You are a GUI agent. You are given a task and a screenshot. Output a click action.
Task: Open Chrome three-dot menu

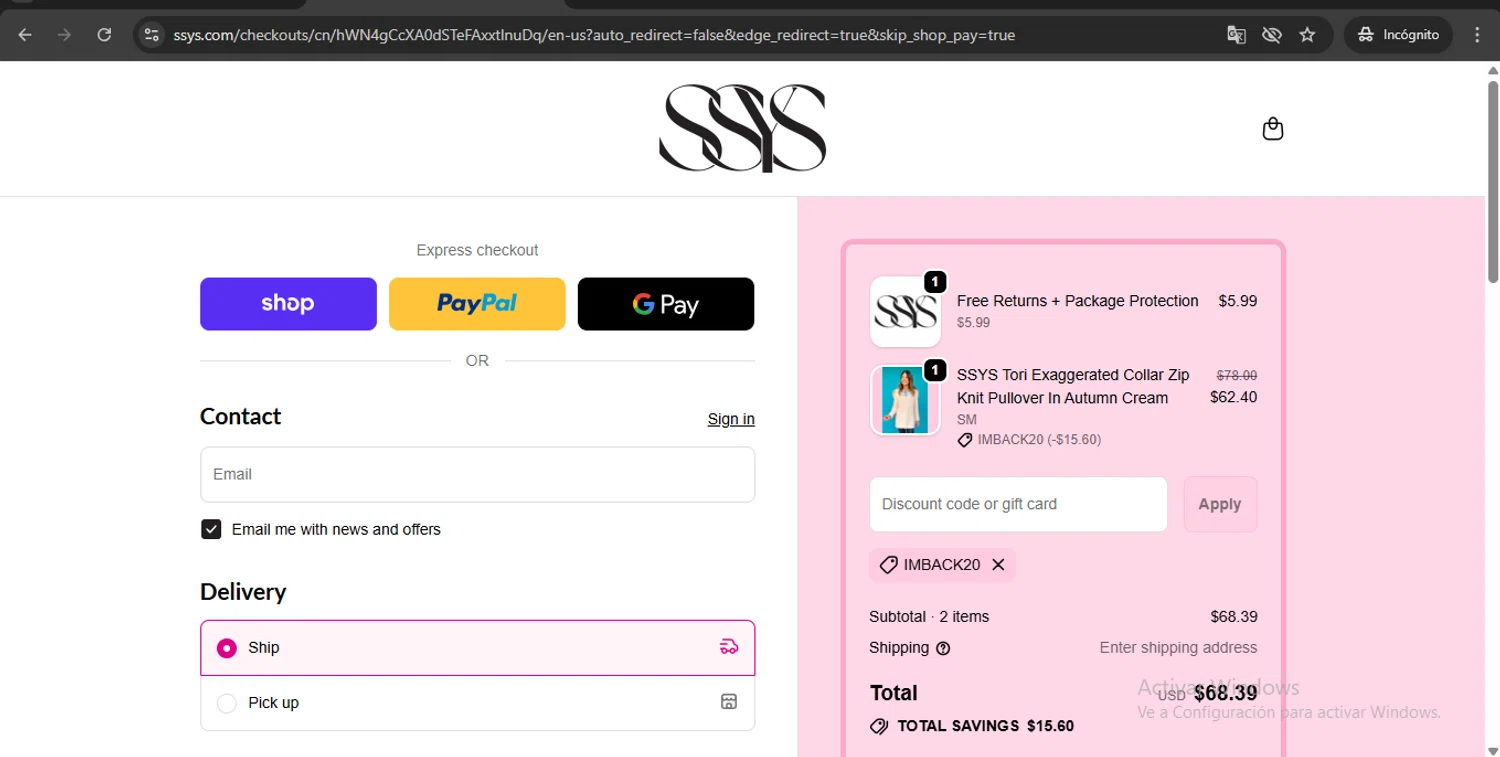[1477, 35]
